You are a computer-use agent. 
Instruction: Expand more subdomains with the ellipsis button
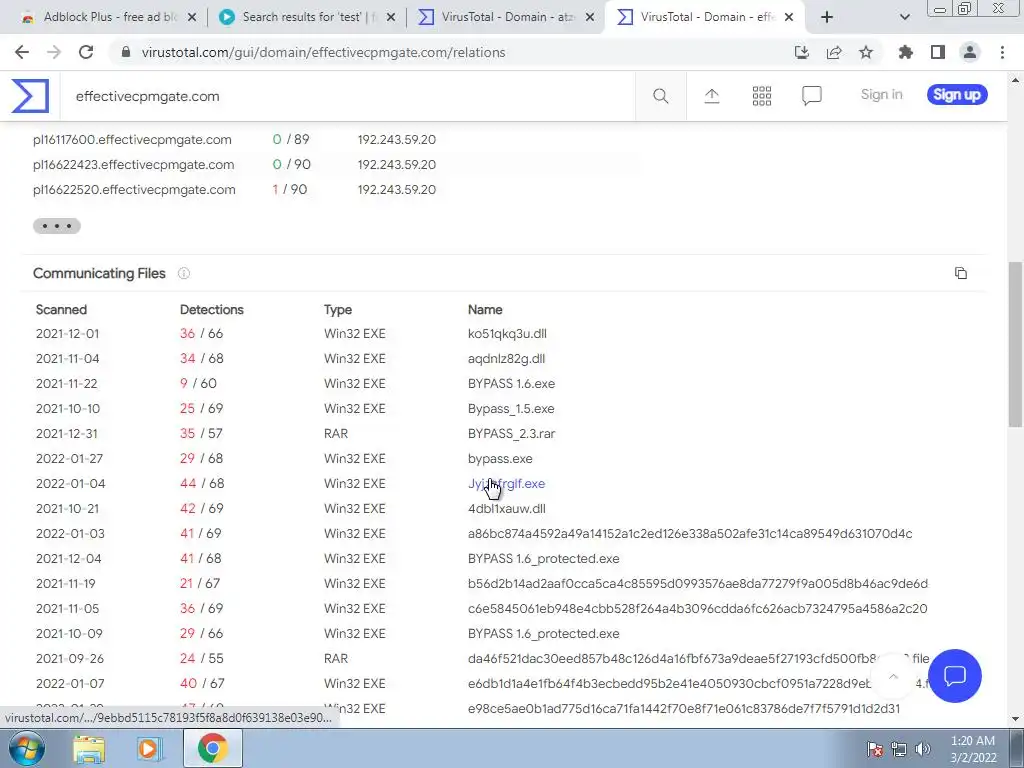pyautogui.click(x=57, y=226)
